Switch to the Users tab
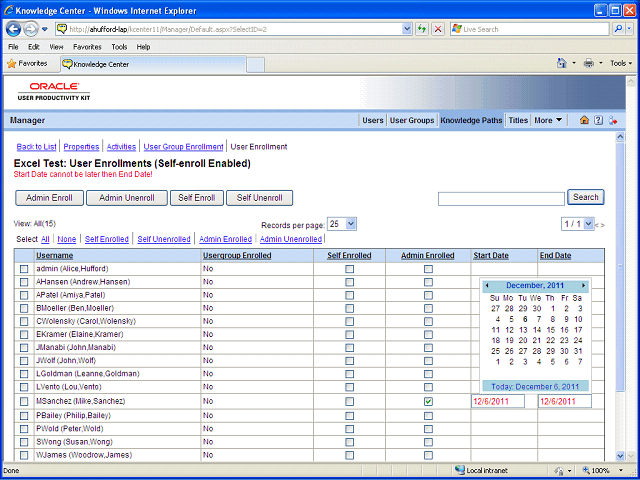The height and width of the screenshot is (480, 640). point(373,120)
